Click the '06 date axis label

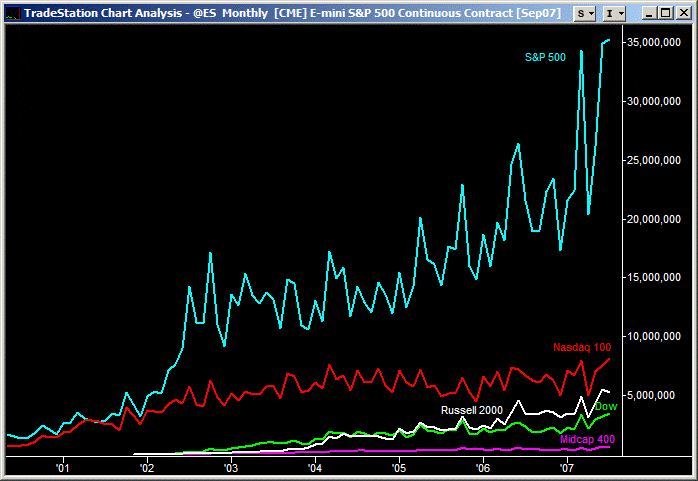click(483, 468)
